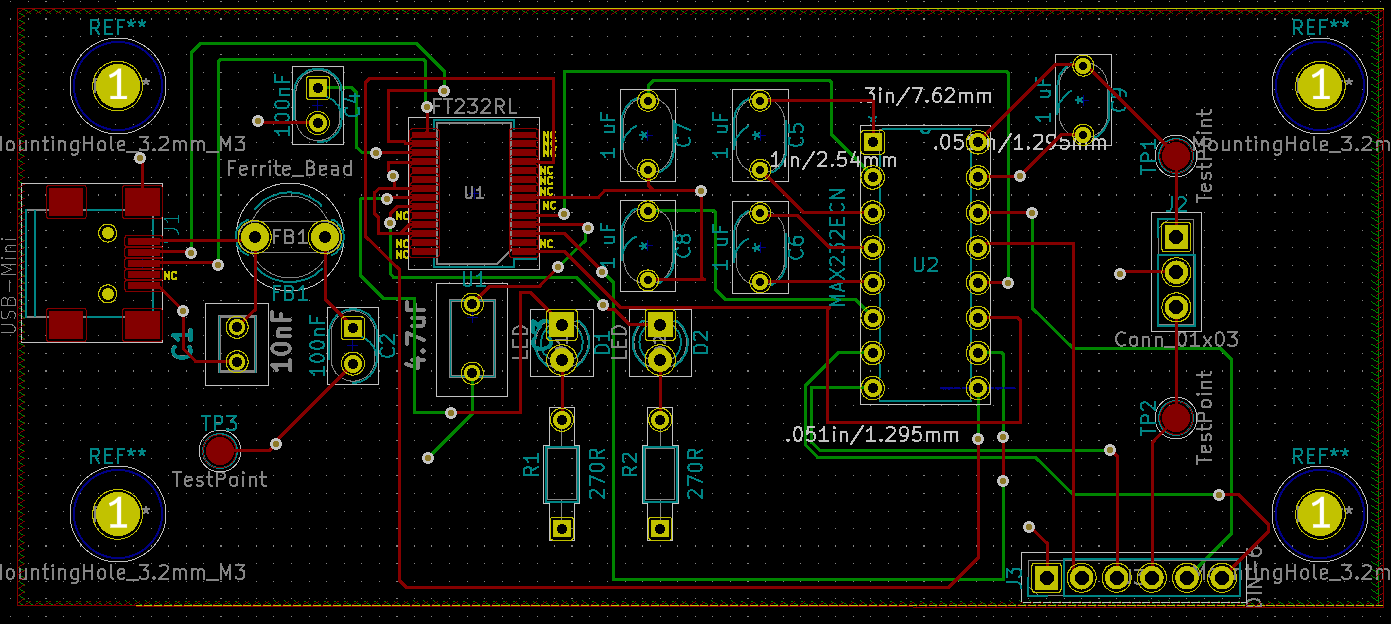Select the round pad of capacitor C4
This screenshot has height=624, width=1391.
point(318,123)
